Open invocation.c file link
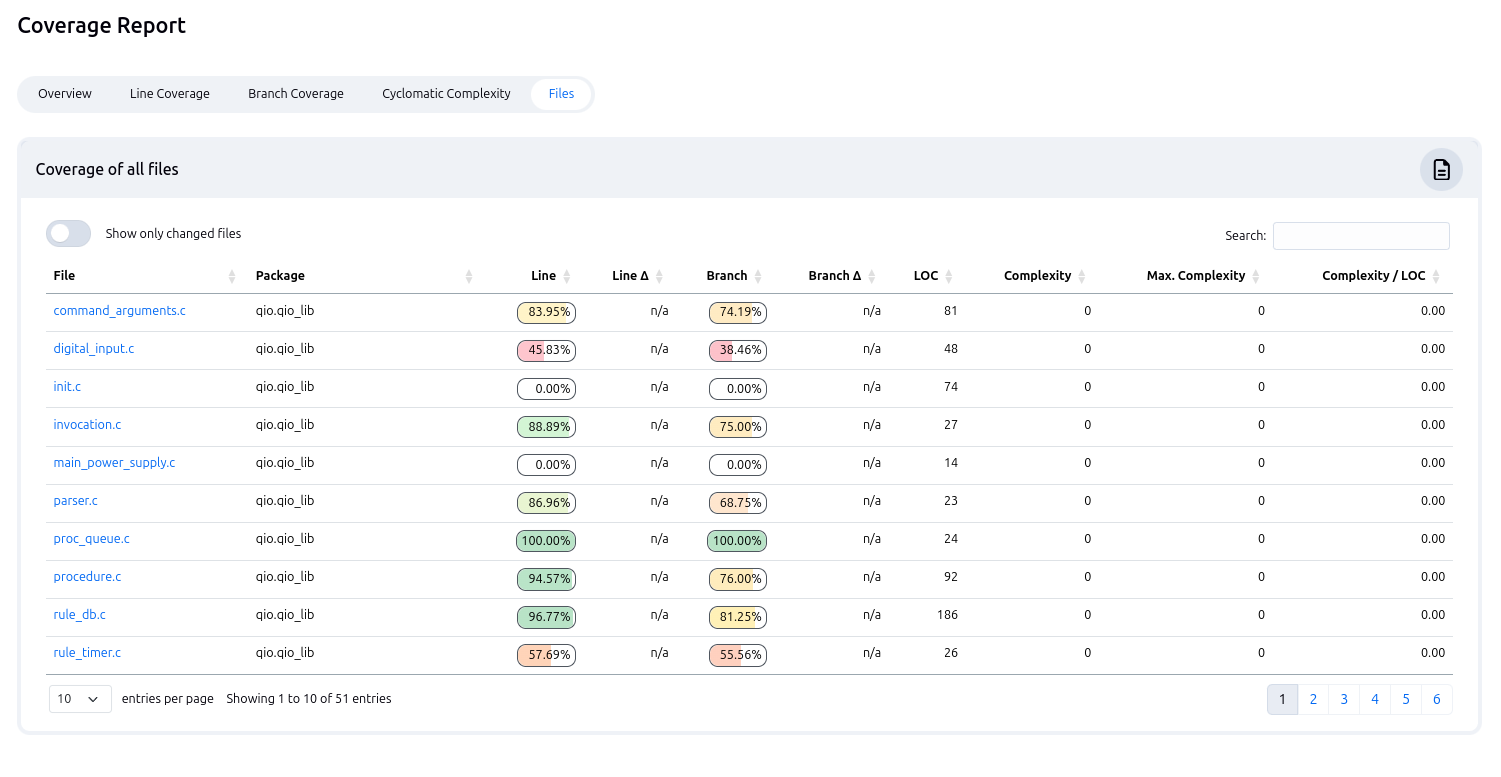 point(87,425)
